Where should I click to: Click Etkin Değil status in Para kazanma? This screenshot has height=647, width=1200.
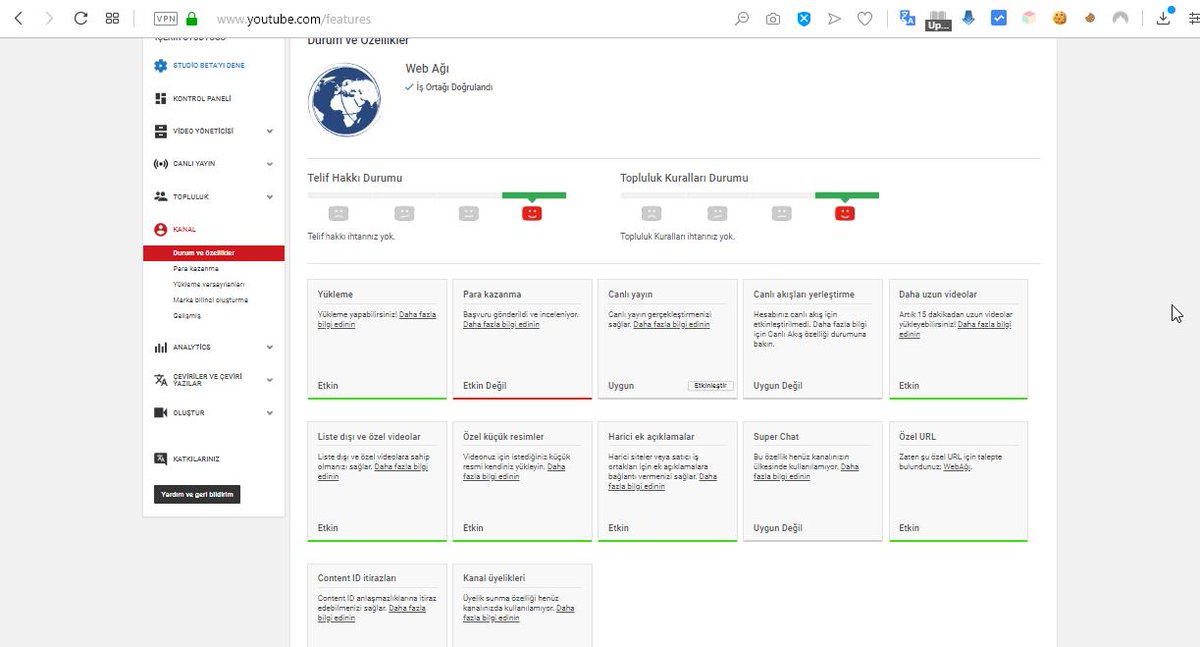485,386
